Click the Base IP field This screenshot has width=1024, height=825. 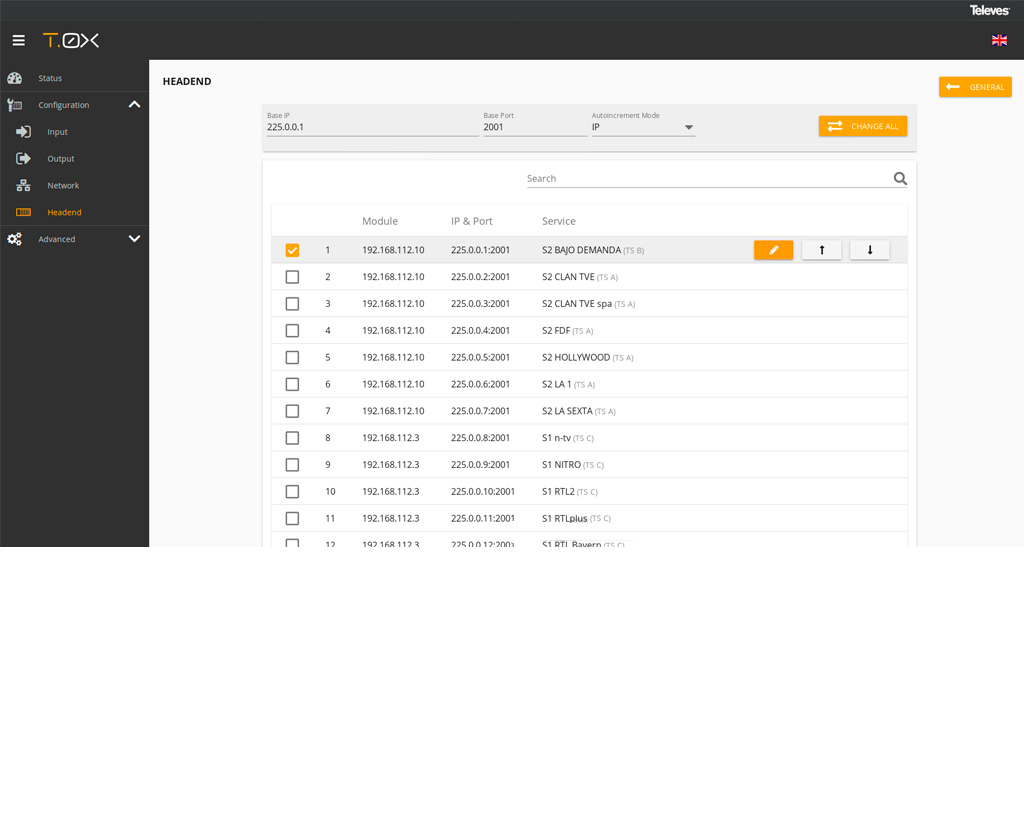pyautogui.click(x=372, y=127)
